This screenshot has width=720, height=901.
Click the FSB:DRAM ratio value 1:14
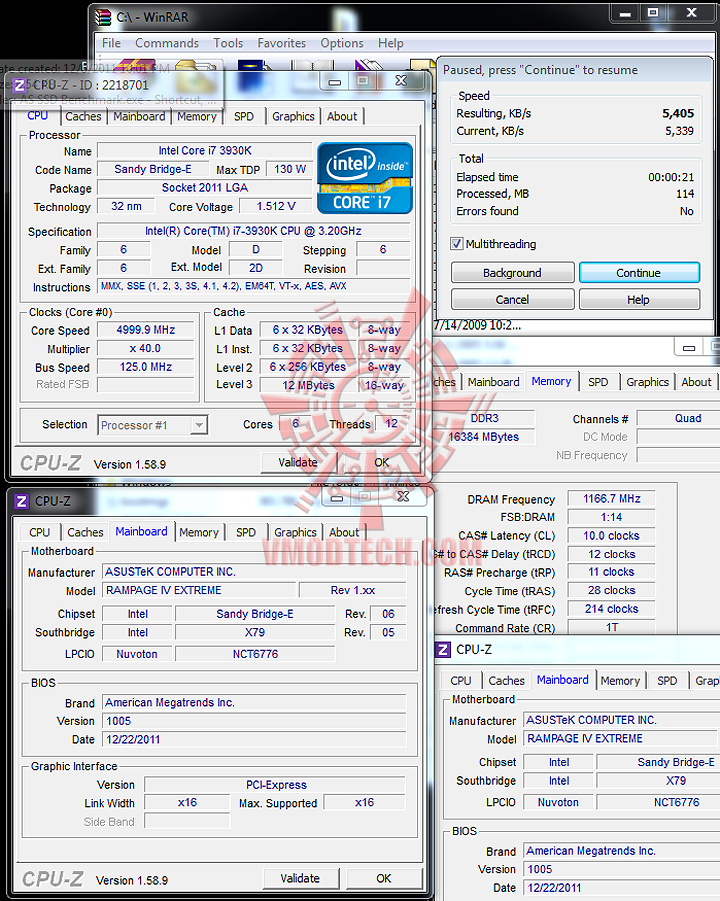[612, 517]
